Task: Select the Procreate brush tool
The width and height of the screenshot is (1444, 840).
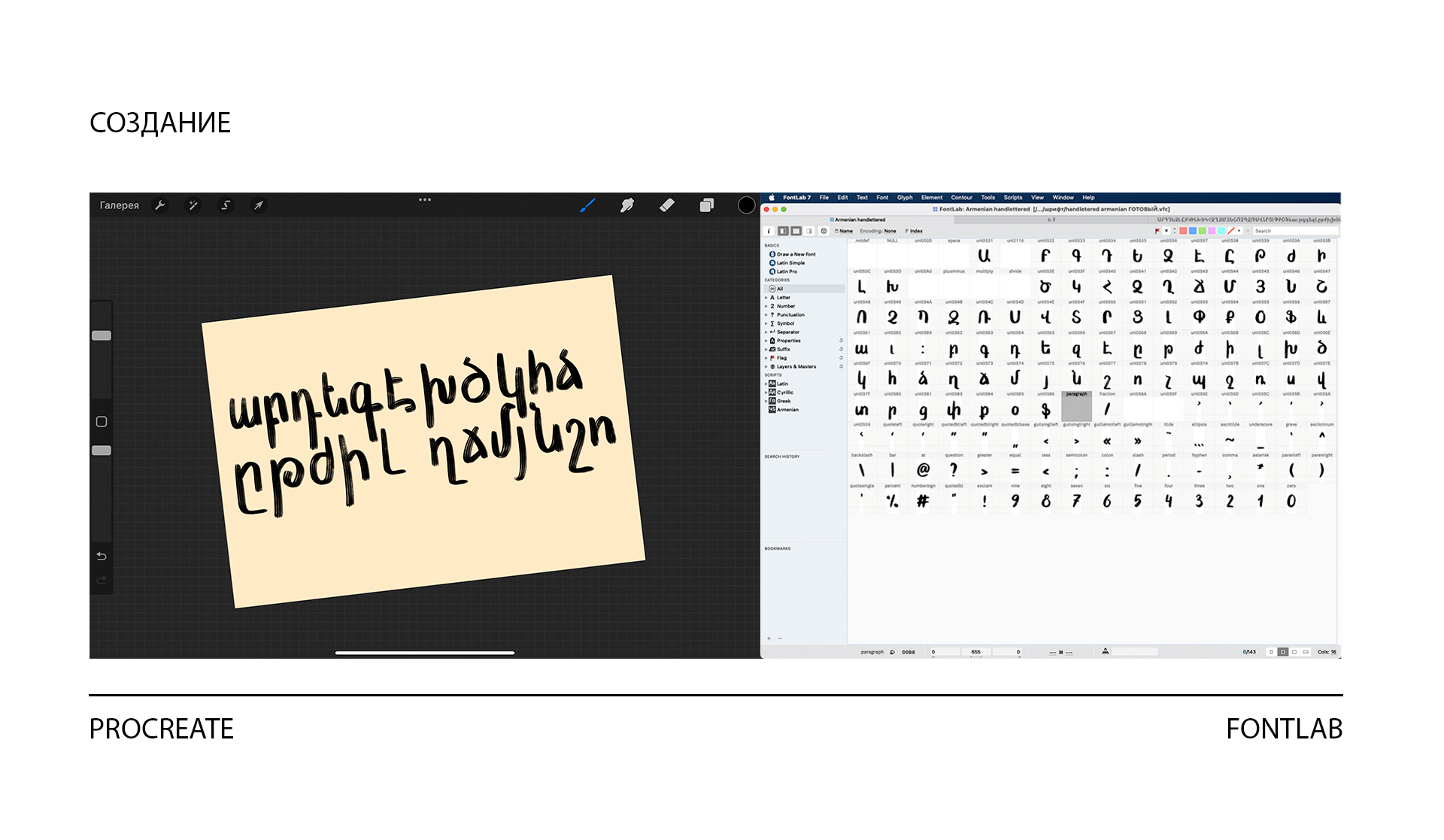Action: 587,205
